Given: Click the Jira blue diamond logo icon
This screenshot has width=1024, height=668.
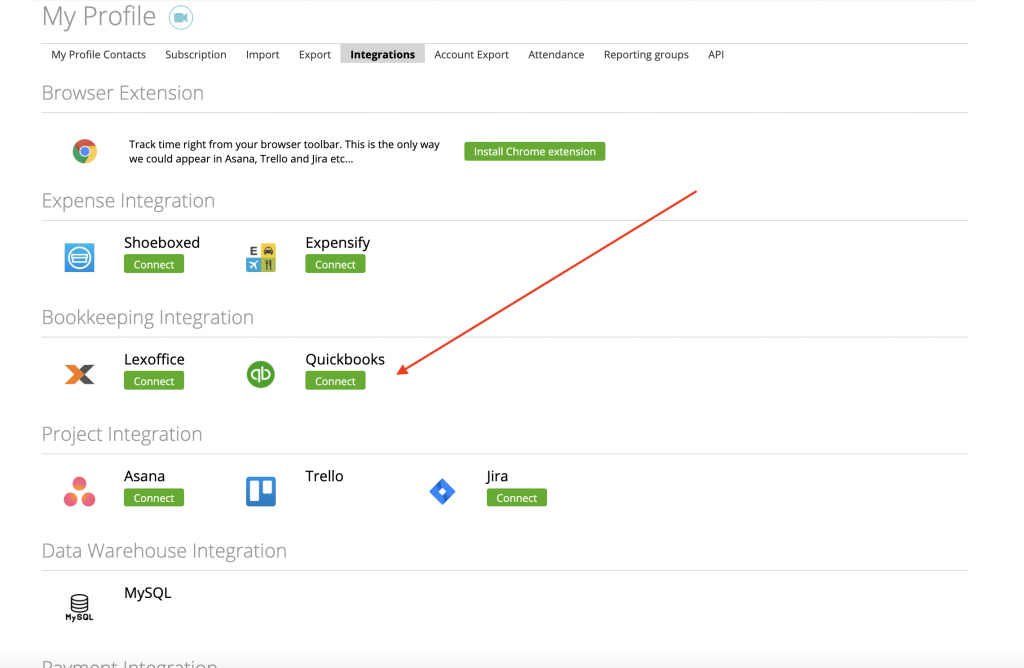Looking at the screenshot, I should point(442,491).
